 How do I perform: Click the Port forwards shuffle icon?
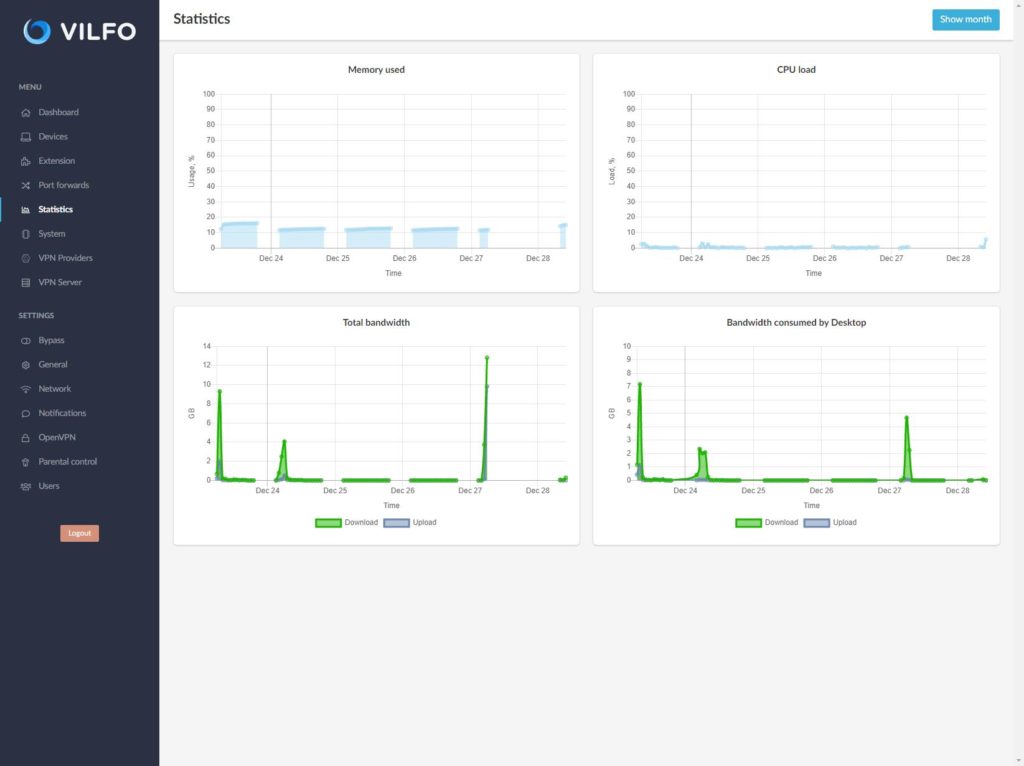26,186
